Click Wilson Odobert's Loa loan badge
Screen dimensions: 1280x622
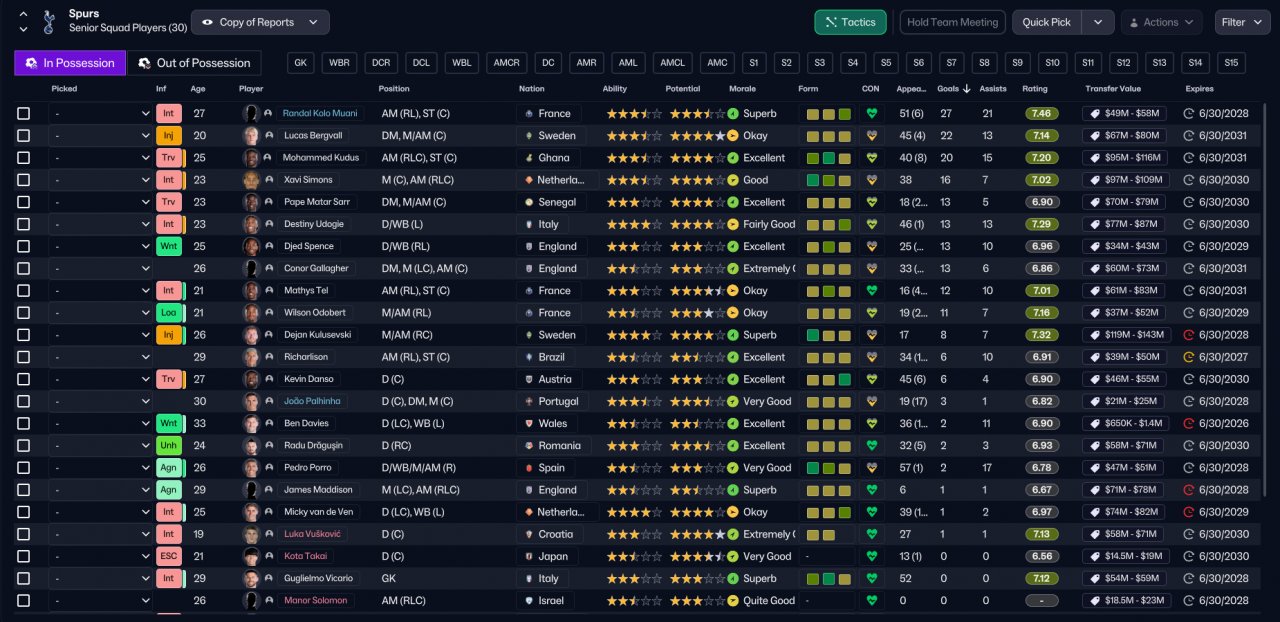(x=169, y=312)
